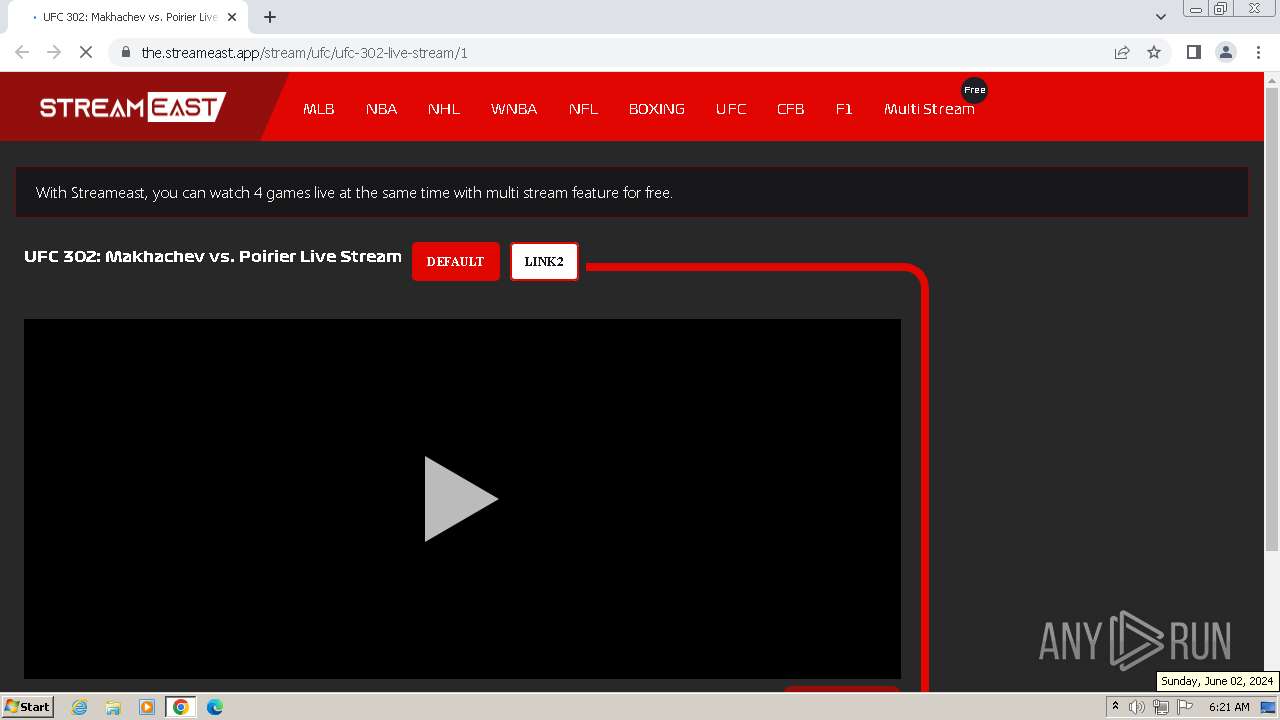Click the address bar URL
Image resolution: width=1280 pixels, height=720 pixels.
coord(304,53)
